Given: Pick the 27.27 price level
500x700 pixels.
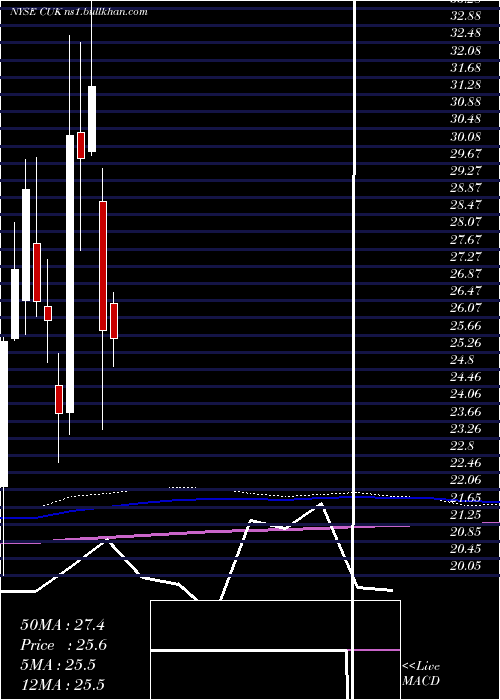Looking at the screenshot, I should 465,256.
